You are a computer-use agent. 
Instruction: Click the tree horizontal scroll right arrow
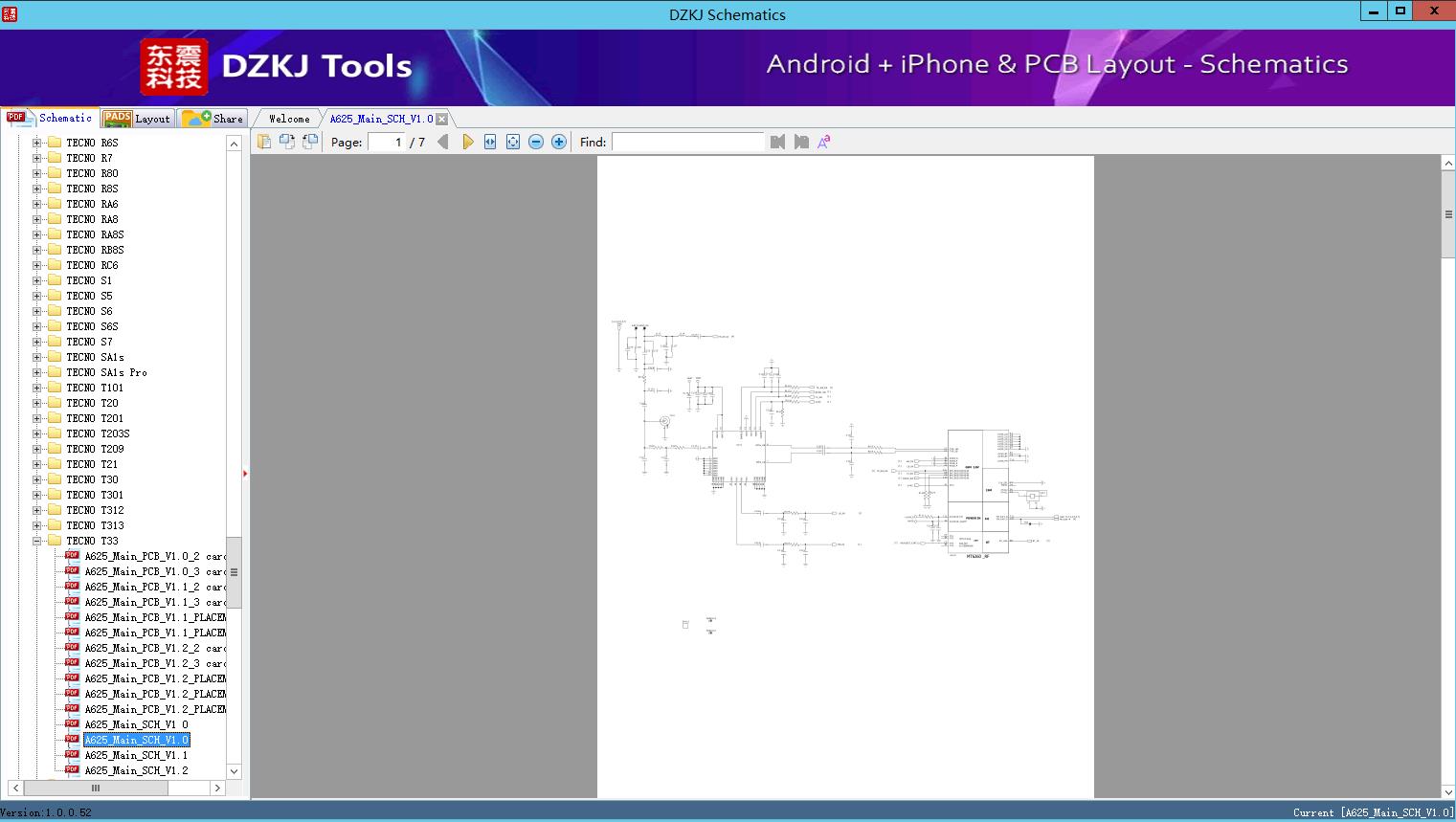tap(217, 788)
